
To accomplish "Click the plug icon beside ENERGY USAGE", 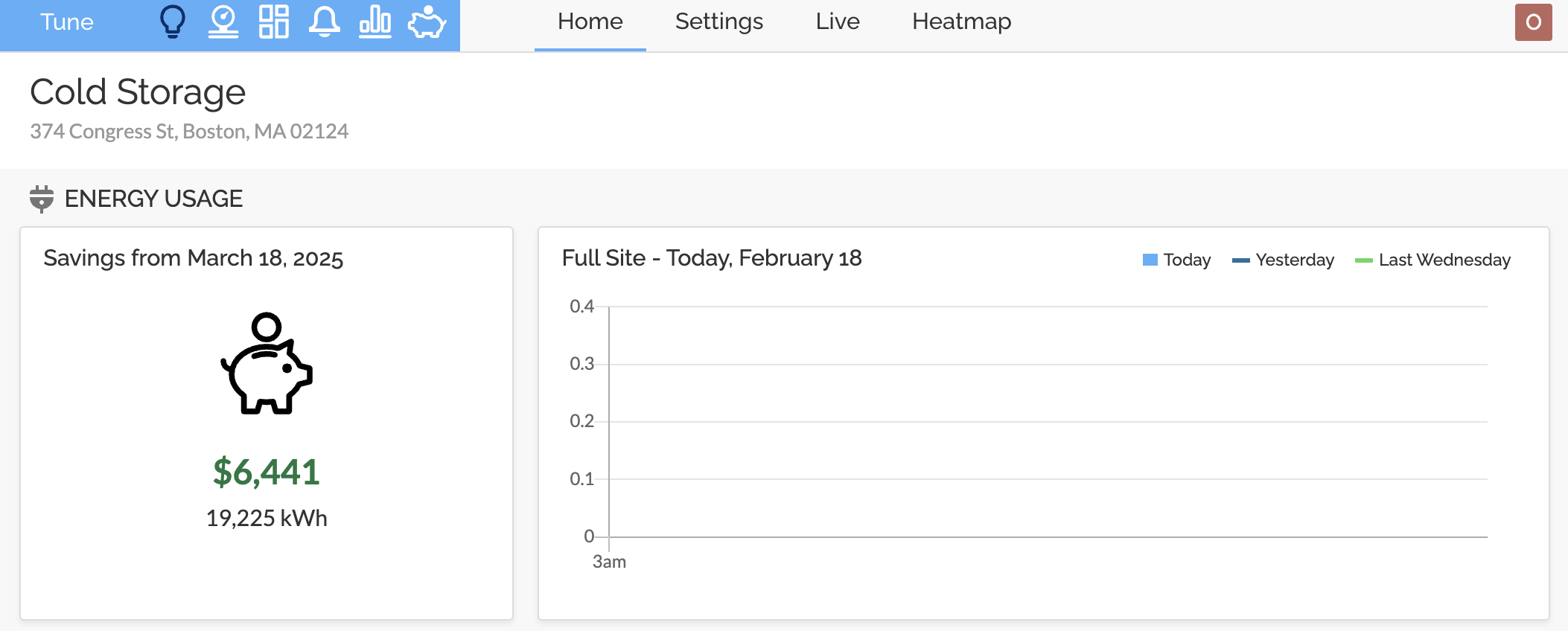I will (x=42, y=199).
